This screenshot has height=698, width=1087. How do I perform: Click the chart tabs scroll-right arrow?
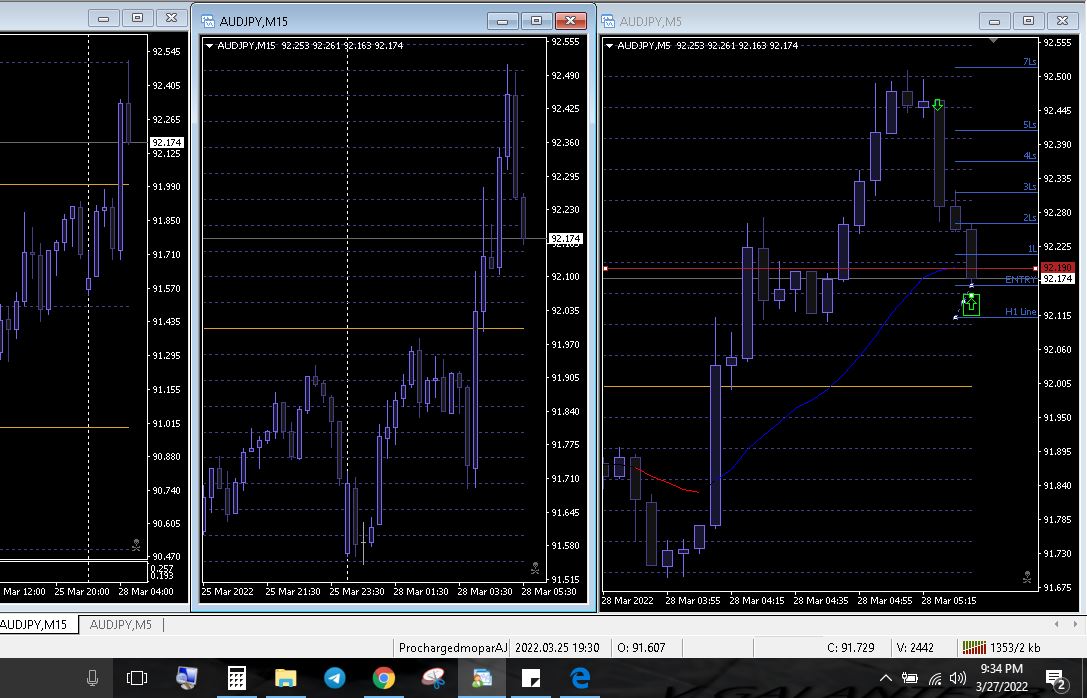(x=1075, y=624)
